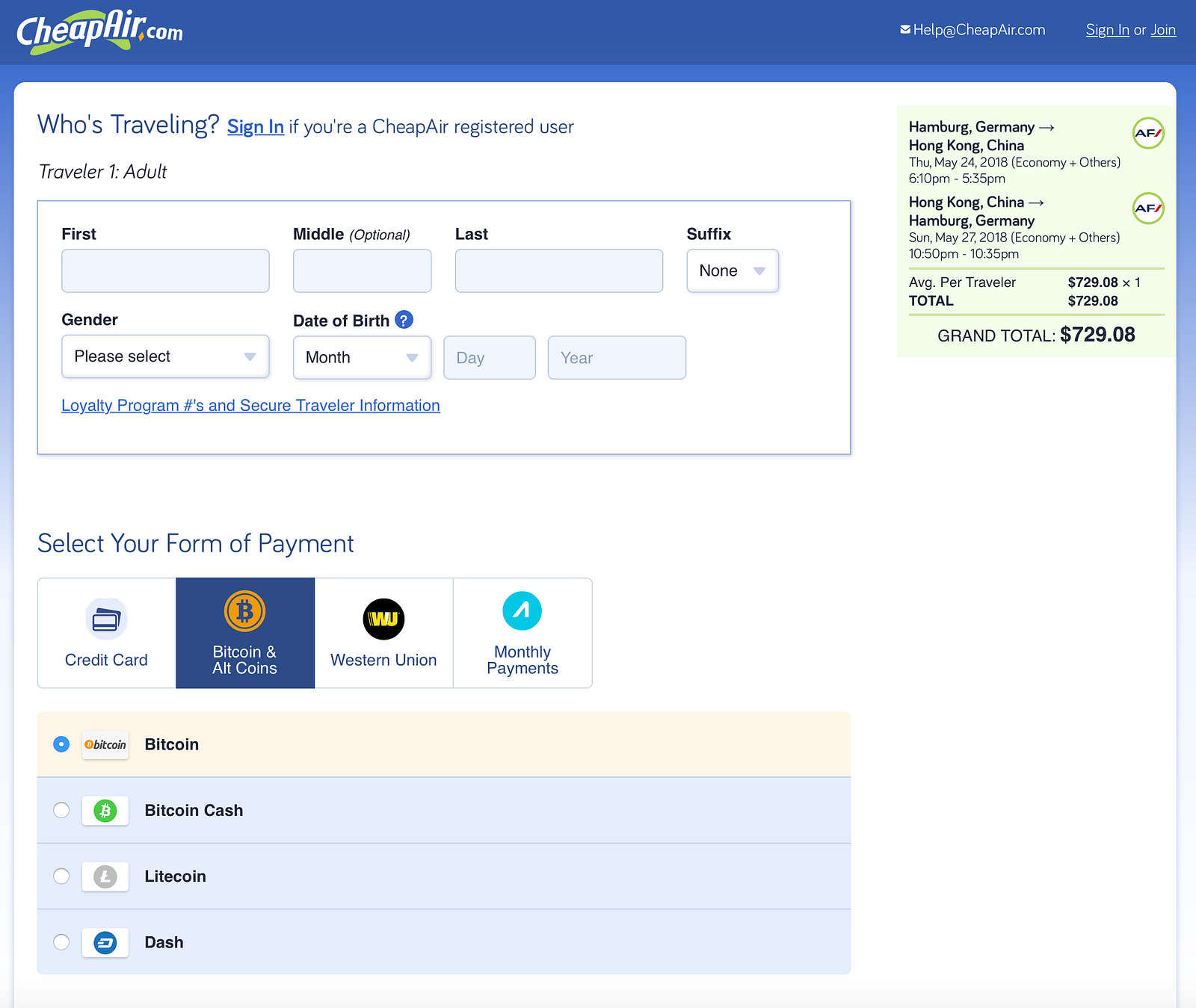Switch to the Credit Card payment tab
This screenshot has height=1008, width=1196.
[x=107, y=633]
